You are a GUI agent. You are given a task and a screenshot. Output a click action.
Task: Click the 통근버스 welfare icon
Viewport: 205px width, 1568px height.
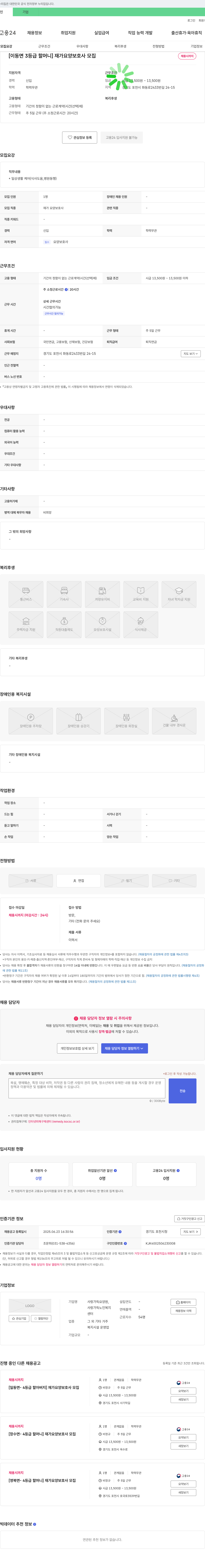pyautogui.click(x=26, y=595)
